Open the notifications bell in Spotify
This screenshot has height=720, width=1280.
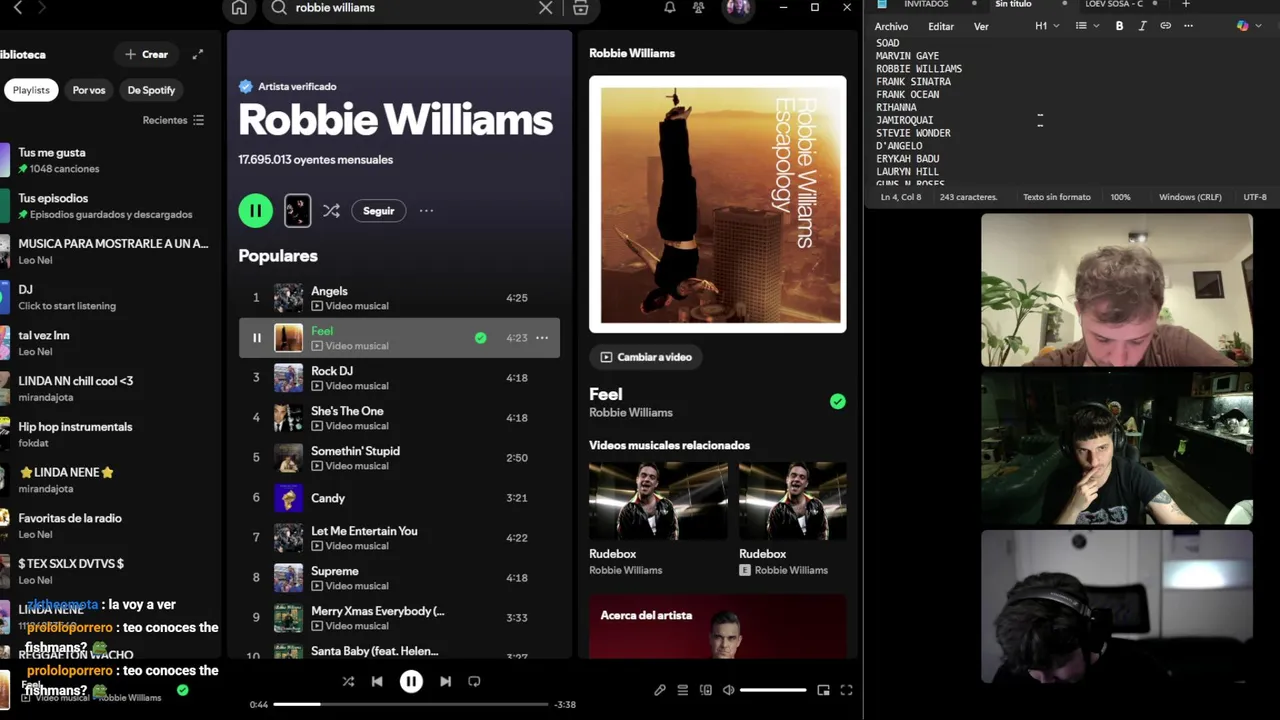(x=670, y=8)
